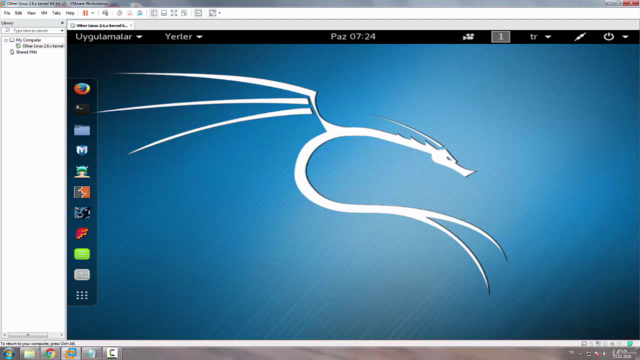
Task: Open the Help menu
Action: click(70, 13)
